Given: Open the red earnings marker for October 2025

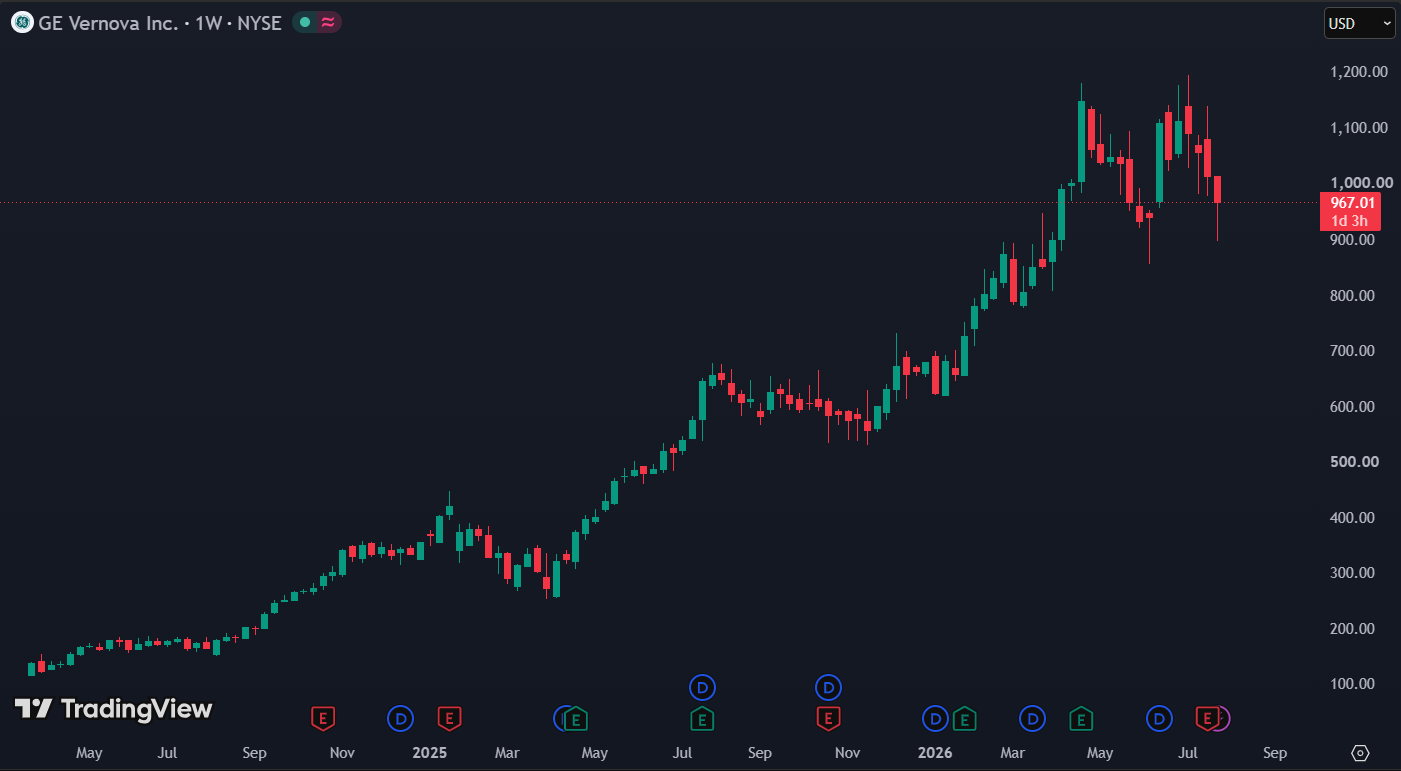Looking at the screenshot, I should (x=827, y=717).
